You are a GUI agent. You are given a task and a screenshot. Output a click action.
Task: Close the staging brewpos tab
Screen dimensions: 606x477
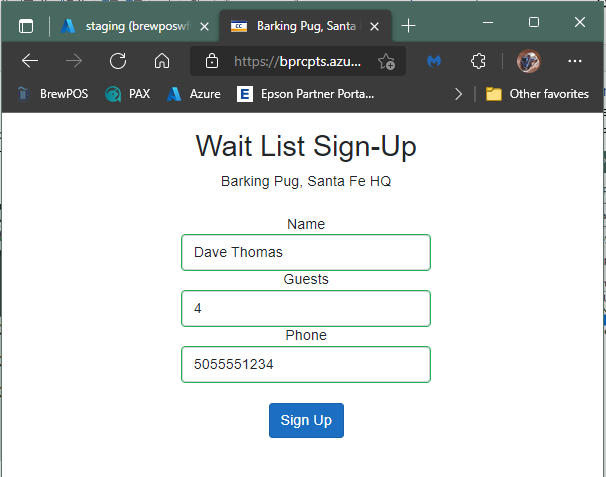[204, 26]
